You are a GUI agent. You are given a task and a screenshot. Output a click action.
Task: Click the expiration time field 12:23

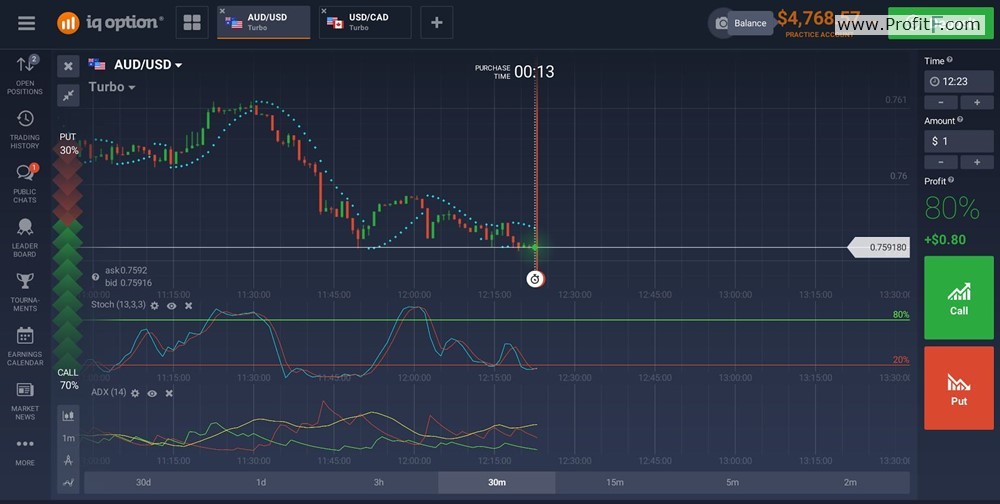[x=959, y=82]
